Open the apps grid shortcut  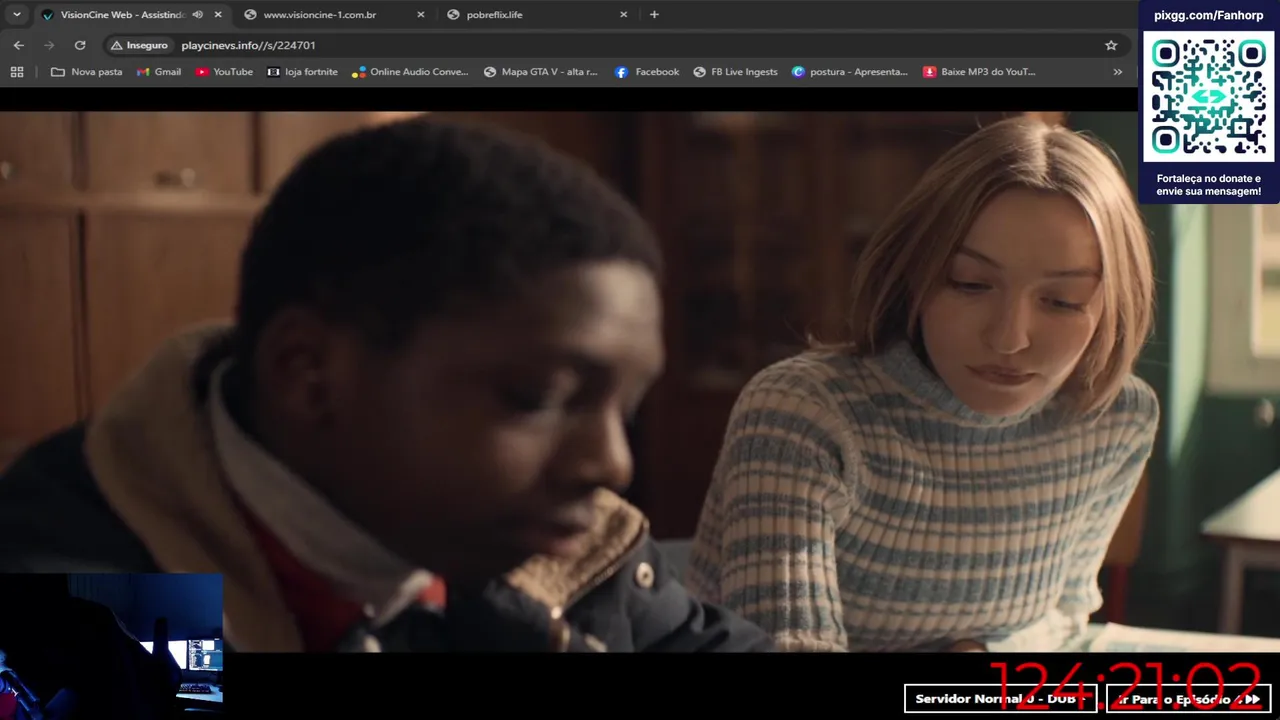coord(17,72)
